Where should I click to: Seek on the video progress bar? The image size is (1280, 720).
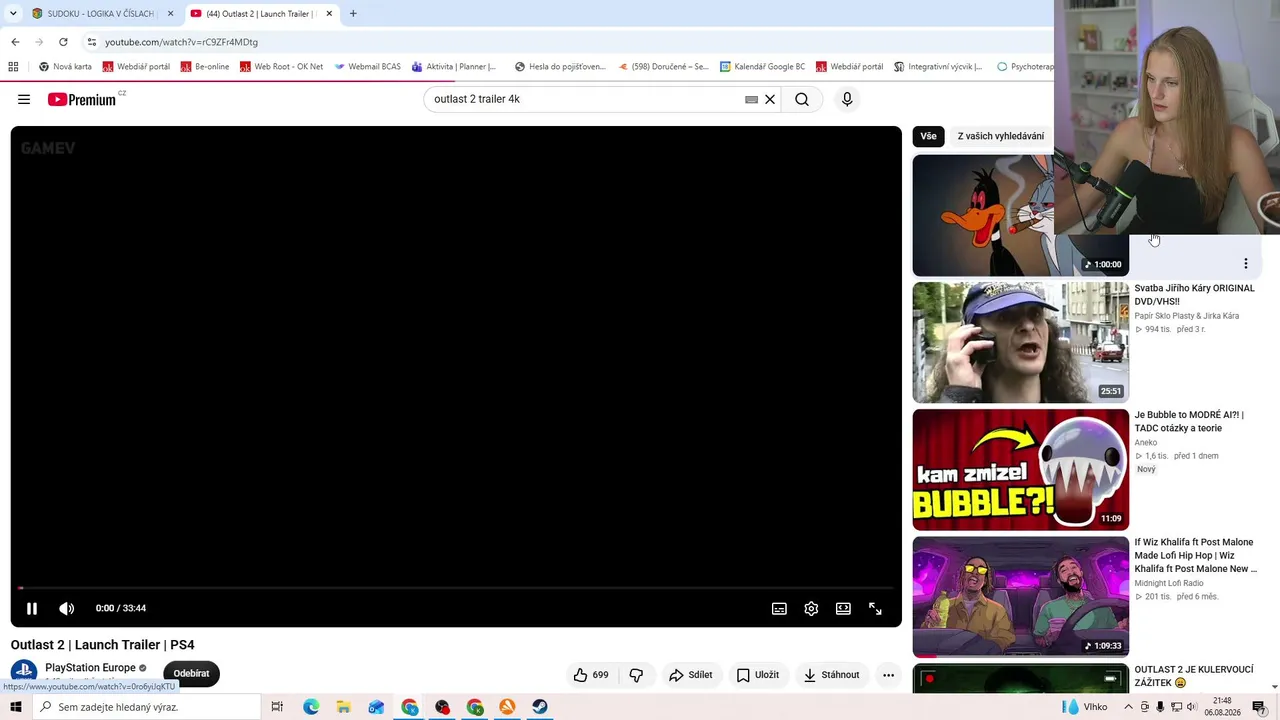(x=456, y=588)
